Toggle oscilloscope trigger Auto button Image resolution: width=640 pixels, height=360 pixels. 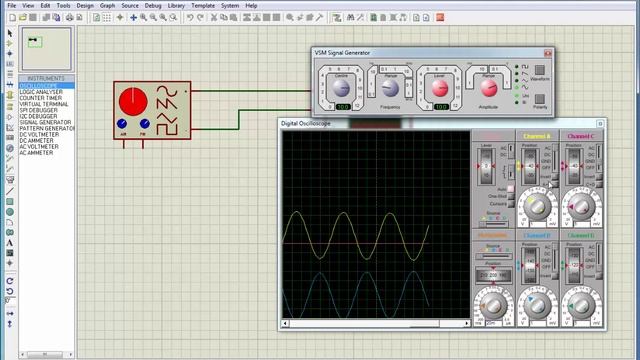pyautogui.click(x=511, y=189)
